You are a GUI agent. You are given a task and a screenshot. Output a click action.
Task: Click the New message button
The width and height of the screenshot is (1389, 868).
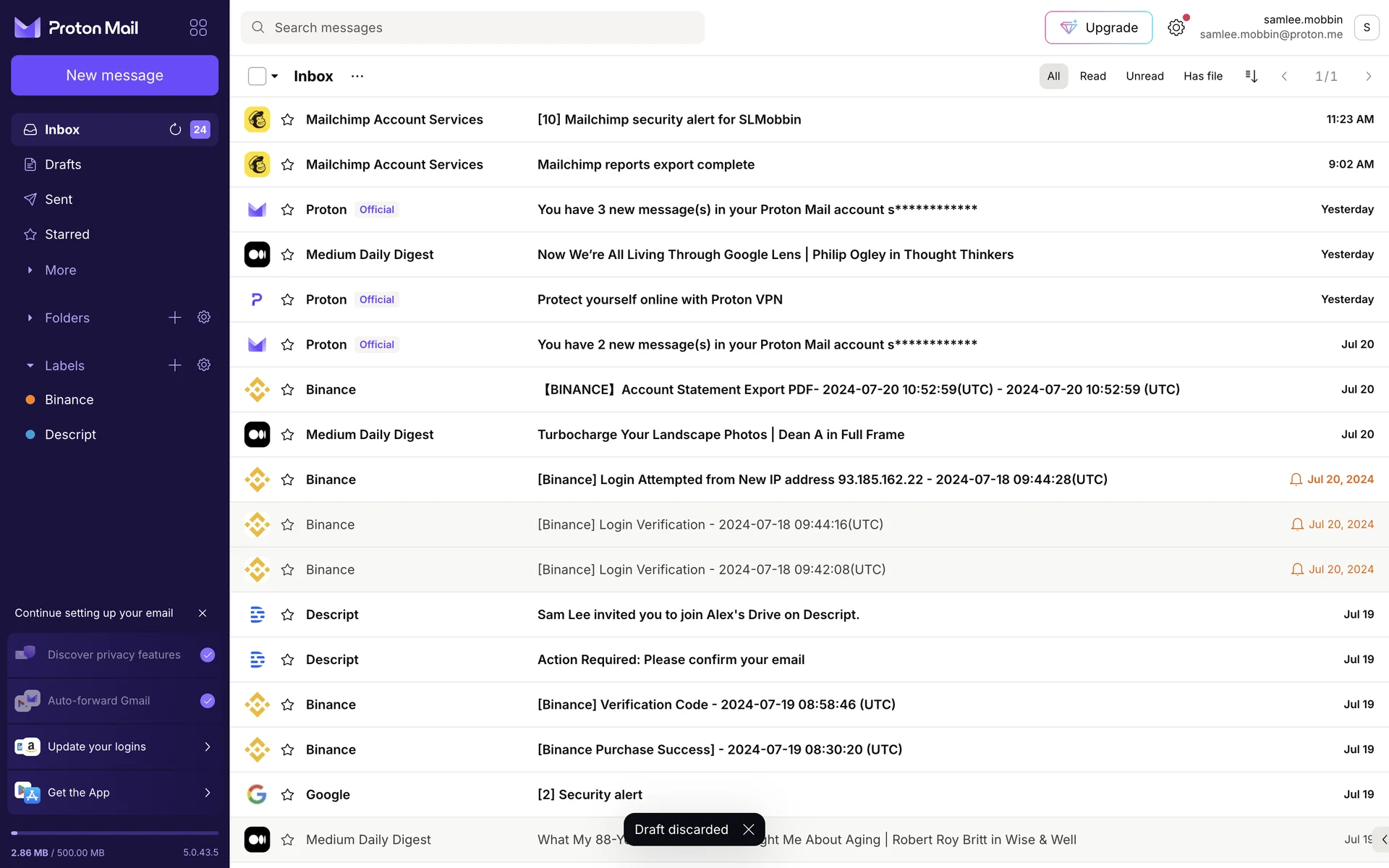coord(114,75)
